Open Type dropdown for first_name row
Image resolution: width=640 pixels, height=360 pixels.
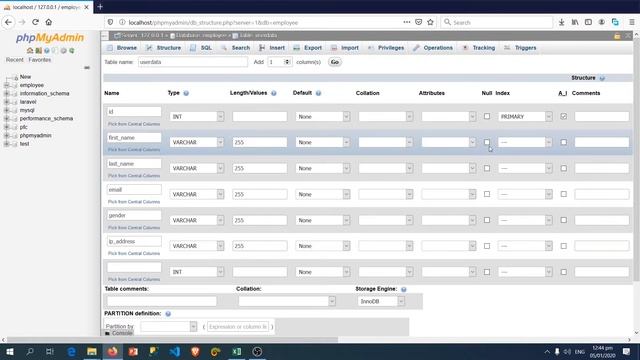coord(197,142)
